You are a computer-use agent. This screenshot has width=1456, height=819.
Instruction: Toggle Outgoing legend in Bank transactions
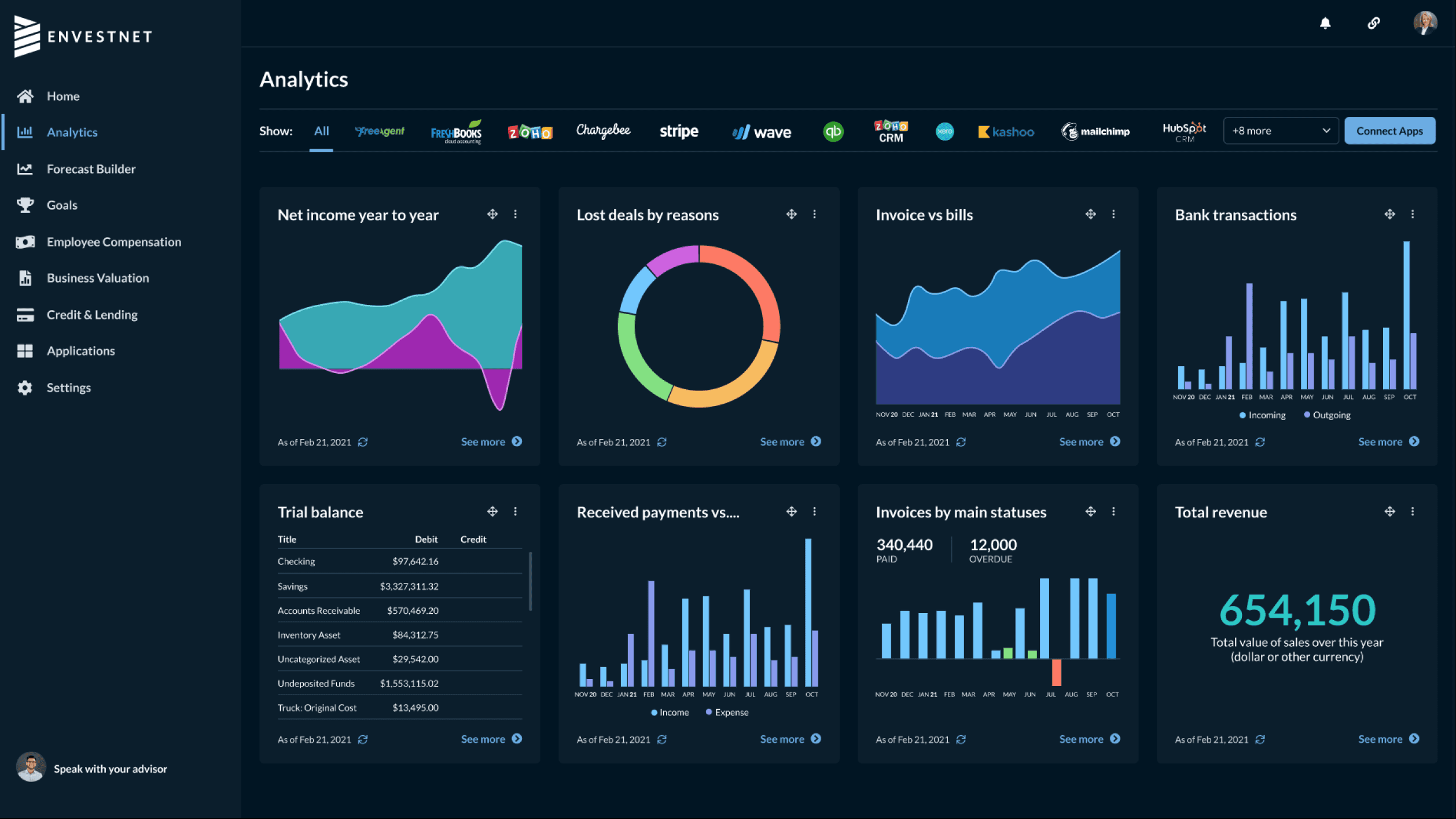pos(1327,415)
